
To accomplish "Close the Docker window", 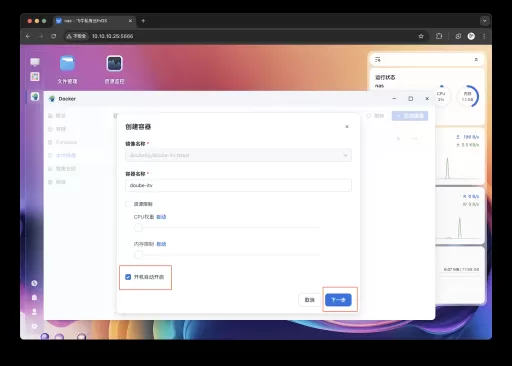I will (x=427, y=99).
